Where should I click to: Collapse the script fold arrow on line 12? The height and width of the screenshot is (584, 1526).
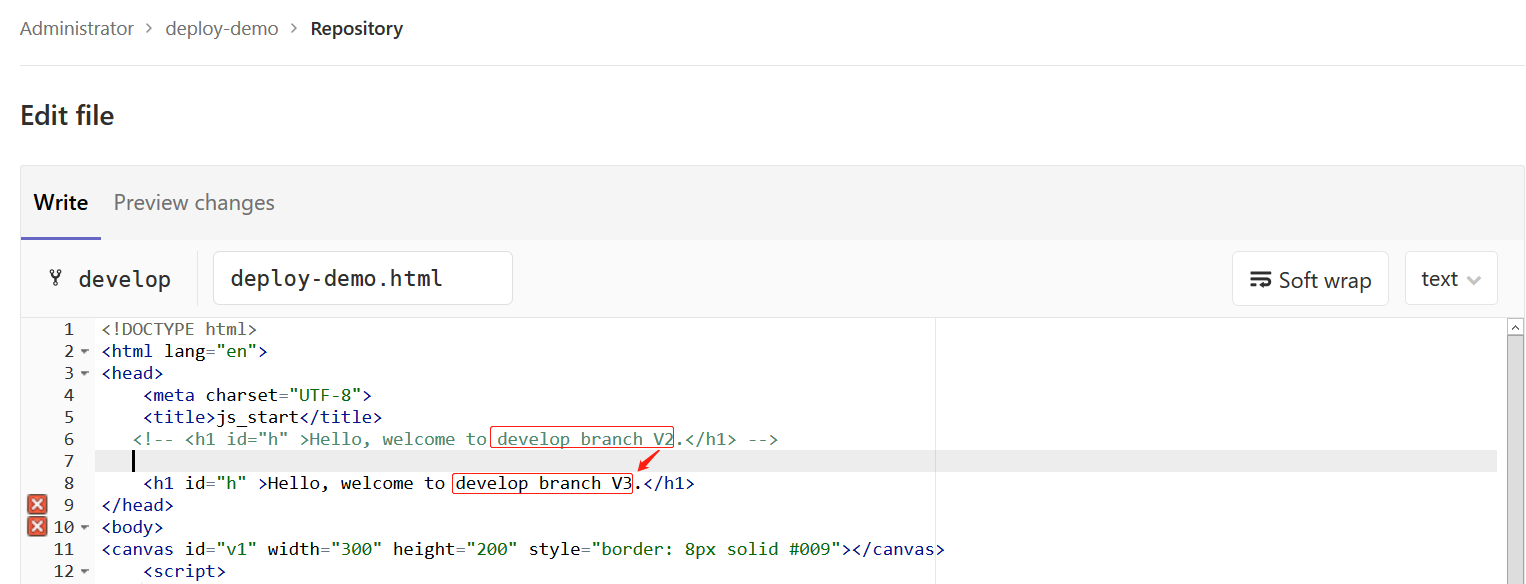point(84,572)
